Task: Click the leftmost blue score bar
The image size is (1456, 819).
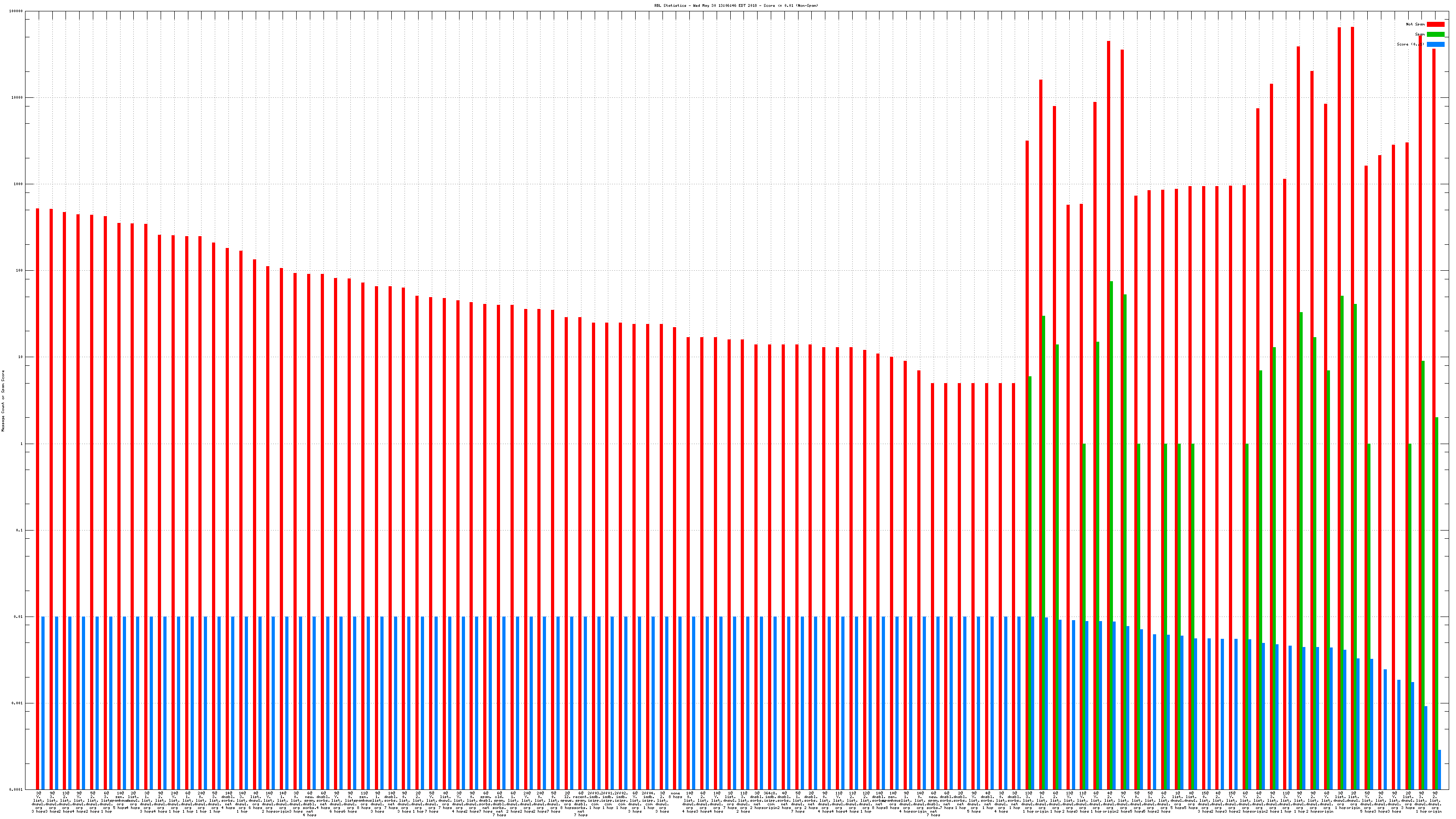Action: (x=43, y=703)
